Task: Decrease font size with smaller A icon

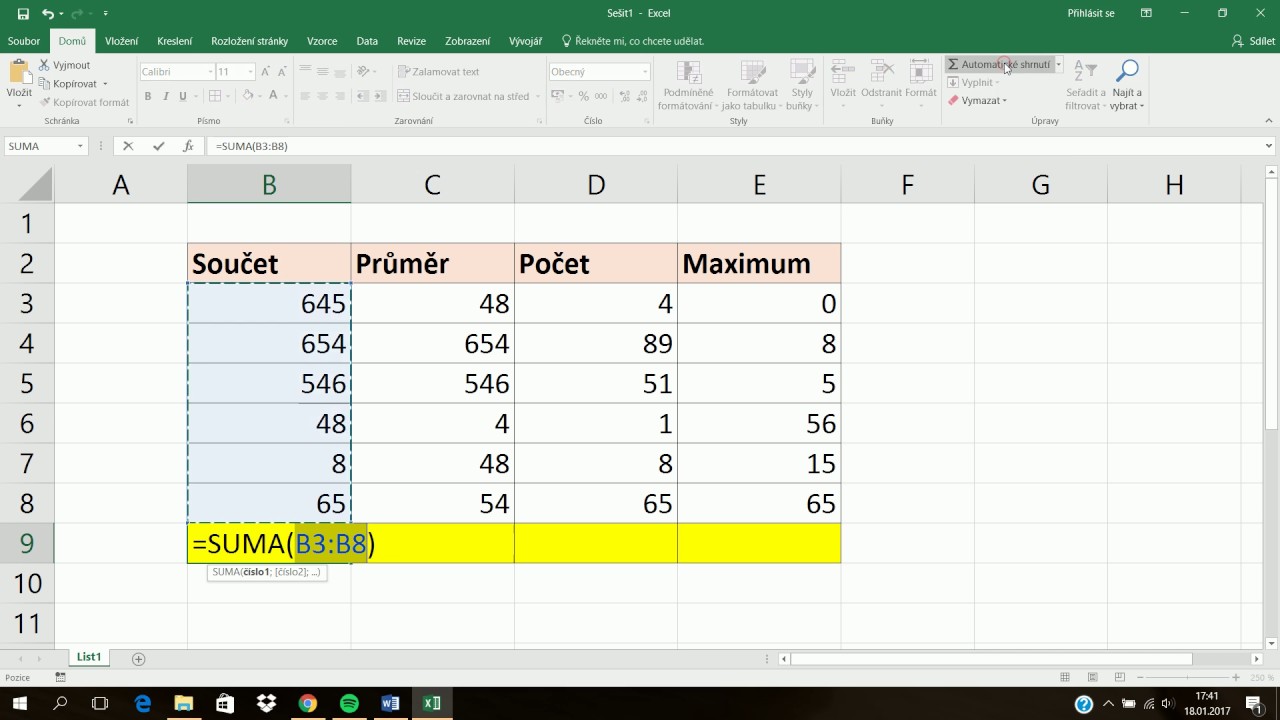Action: pyautogui.click(x=285, y=72)
